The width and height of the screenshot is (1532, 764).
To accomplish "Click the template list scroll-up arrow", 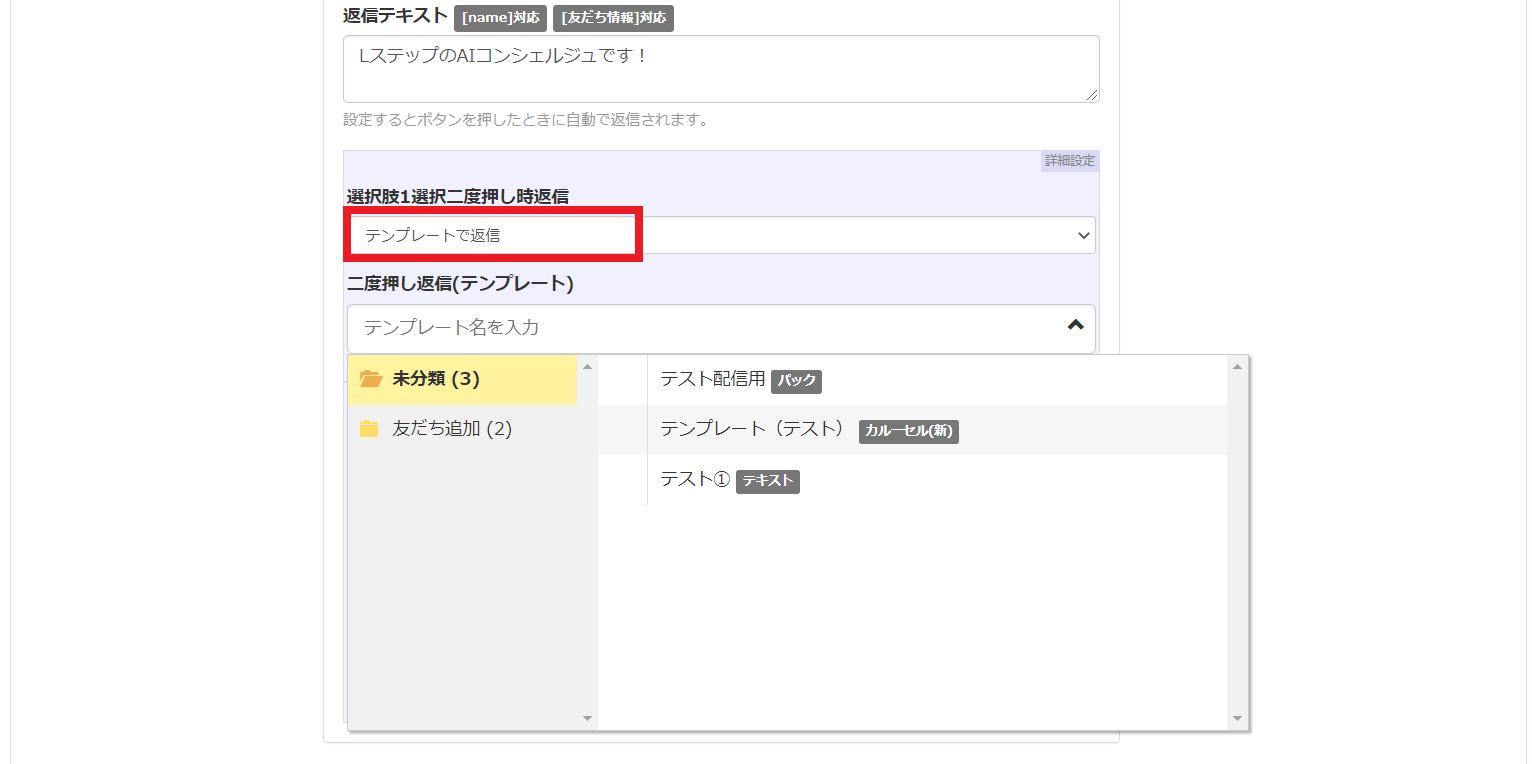I will click(1238, 366).
